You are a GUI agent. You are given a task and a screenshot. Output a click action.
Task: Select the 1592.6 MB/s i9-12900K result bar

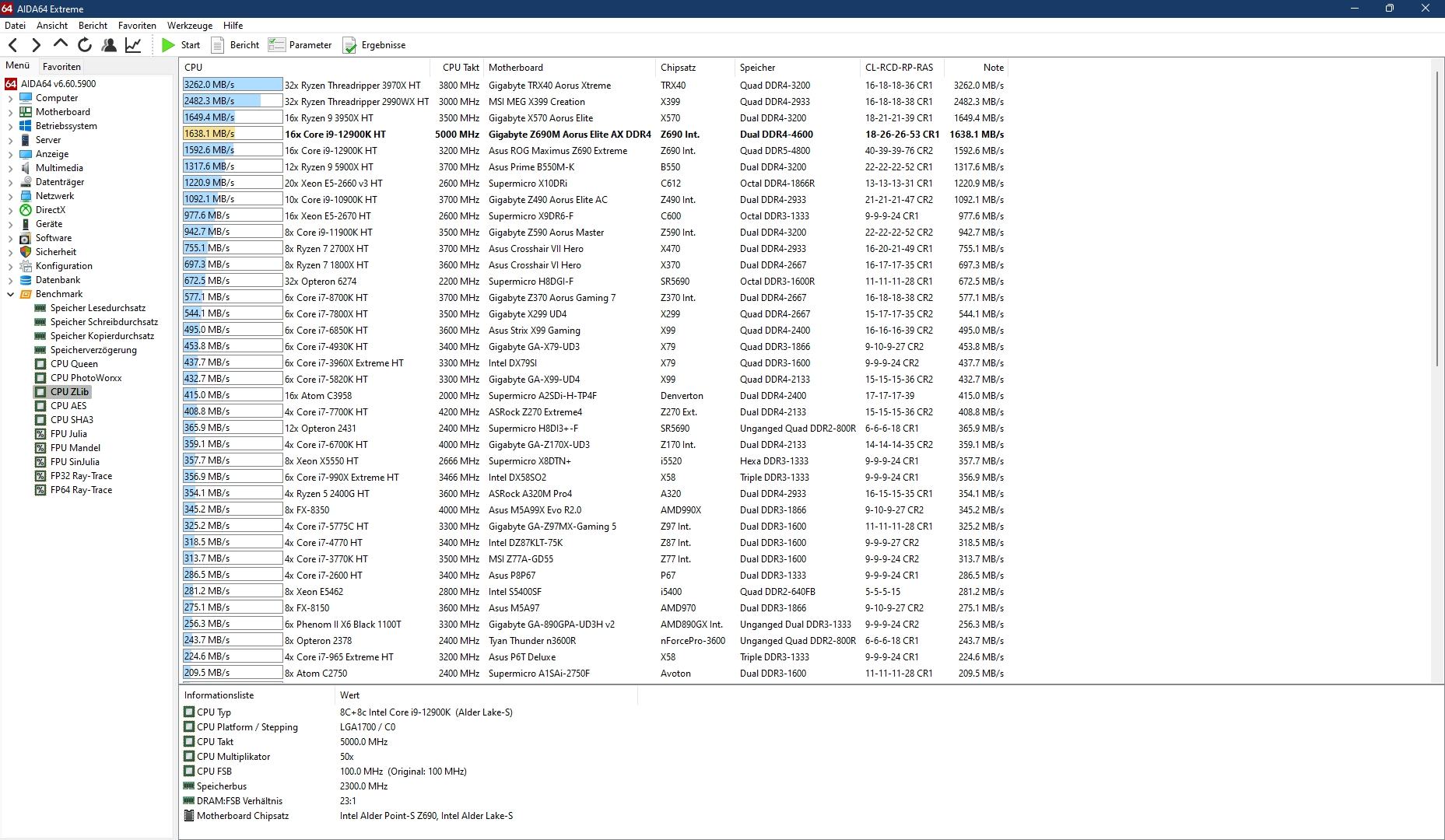(232, 150)
